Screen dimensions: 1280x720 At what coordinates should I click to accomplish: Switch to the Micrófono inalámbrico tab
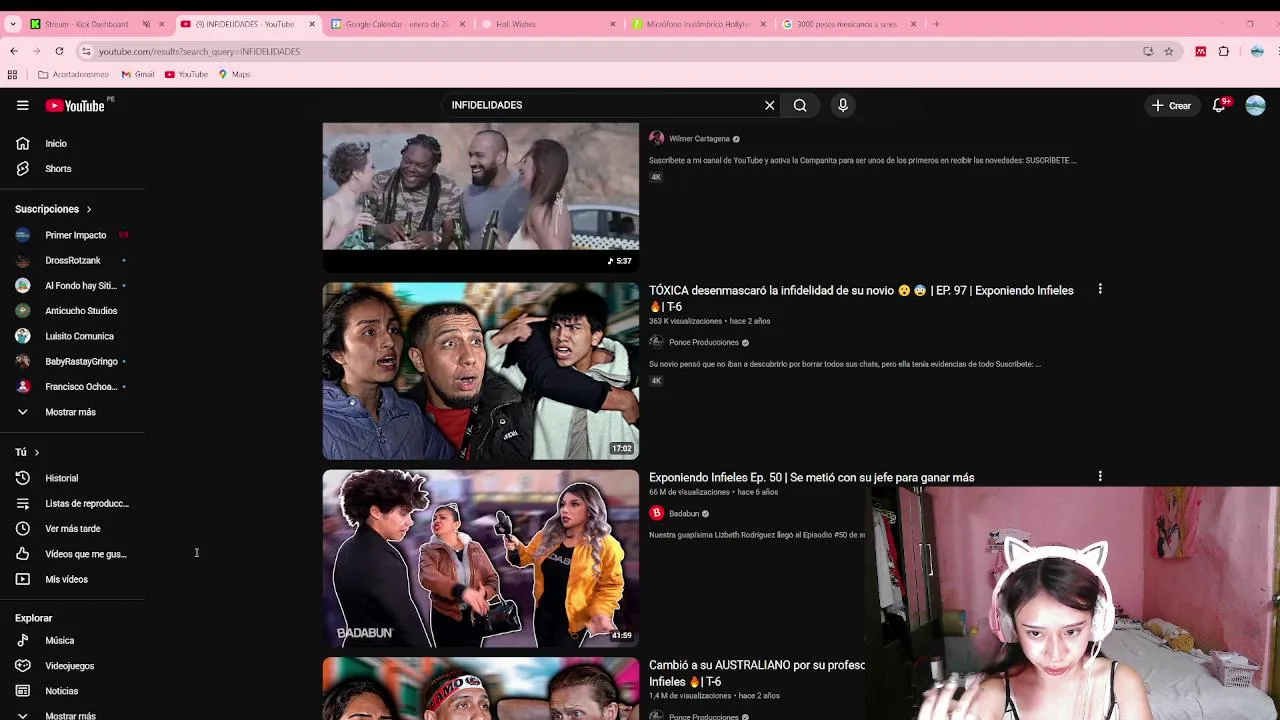(x=698, y=24)
